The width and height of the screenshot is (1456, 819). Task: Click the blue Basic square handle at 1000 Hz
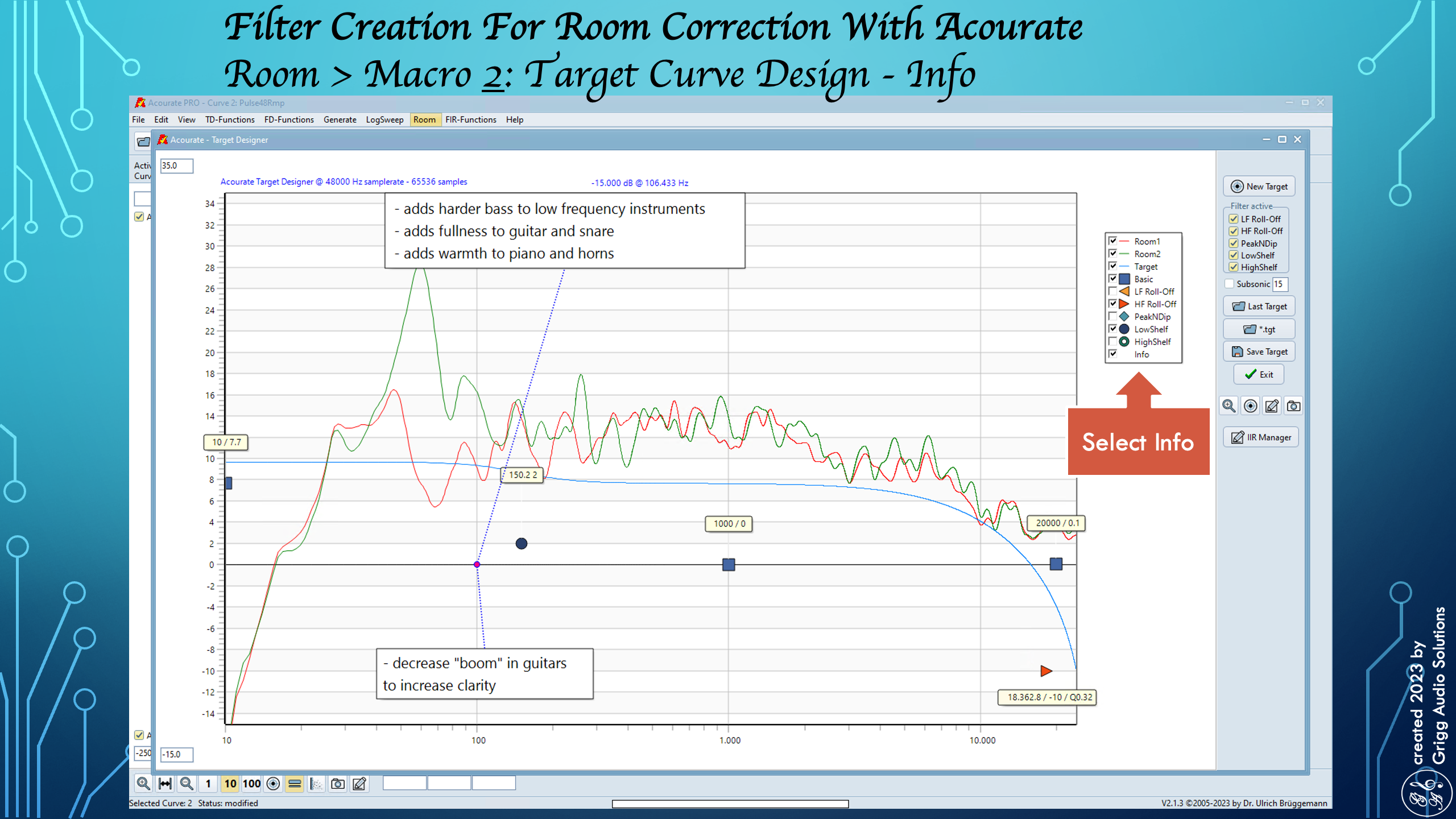coord(729,564)
